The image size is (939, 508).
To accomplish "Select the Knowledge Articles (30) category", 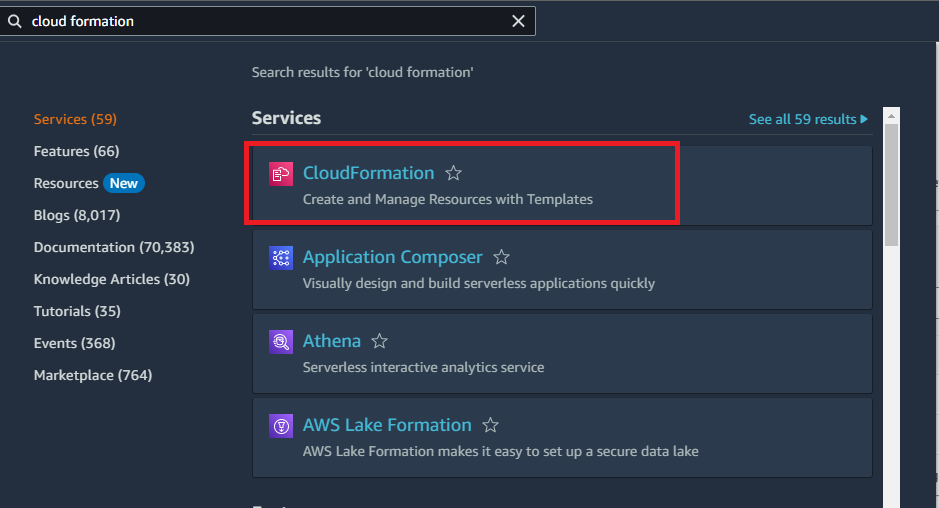I will 111,279.
